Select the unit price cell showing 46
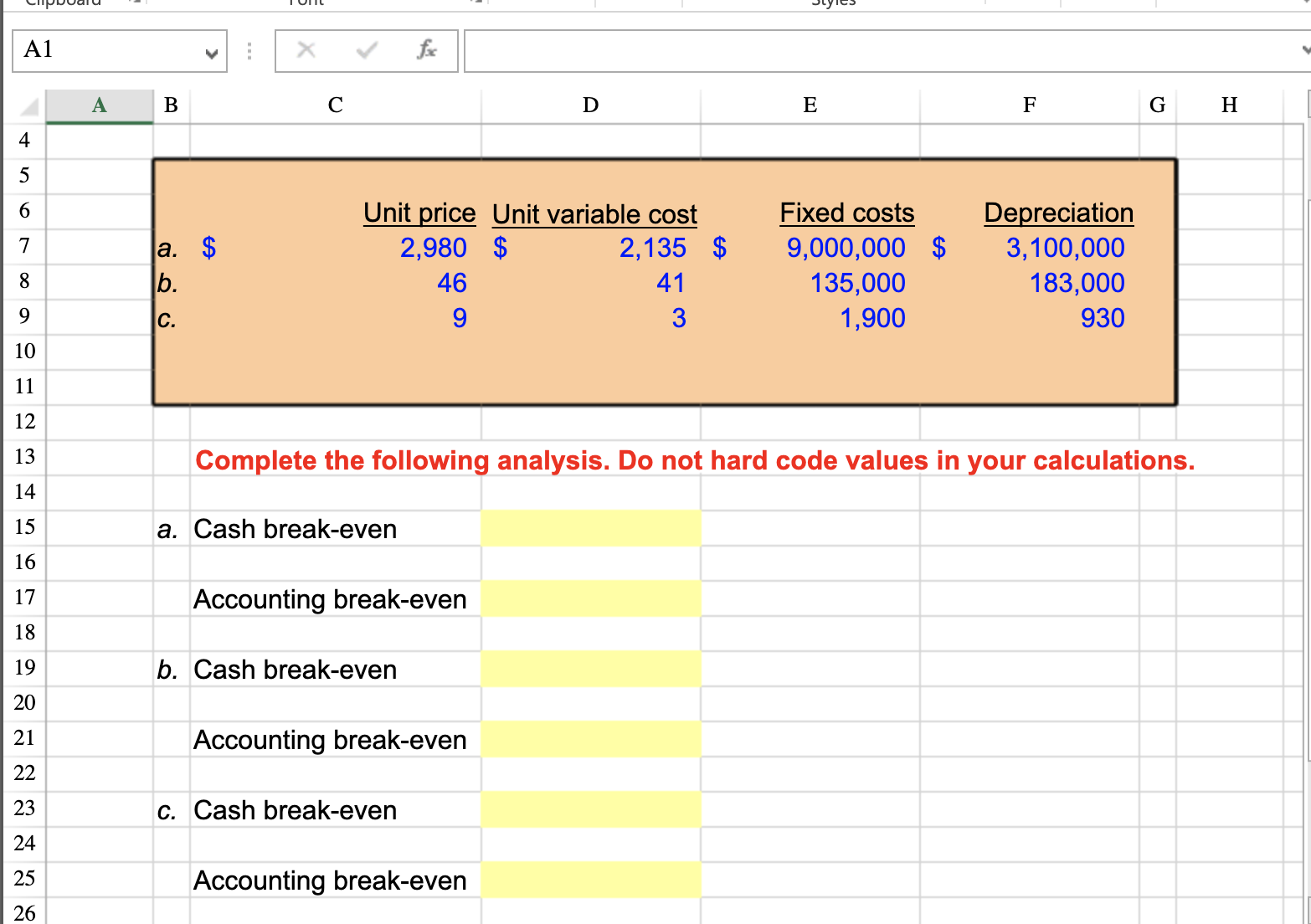Screen dimensions: 1311x924 336,283
